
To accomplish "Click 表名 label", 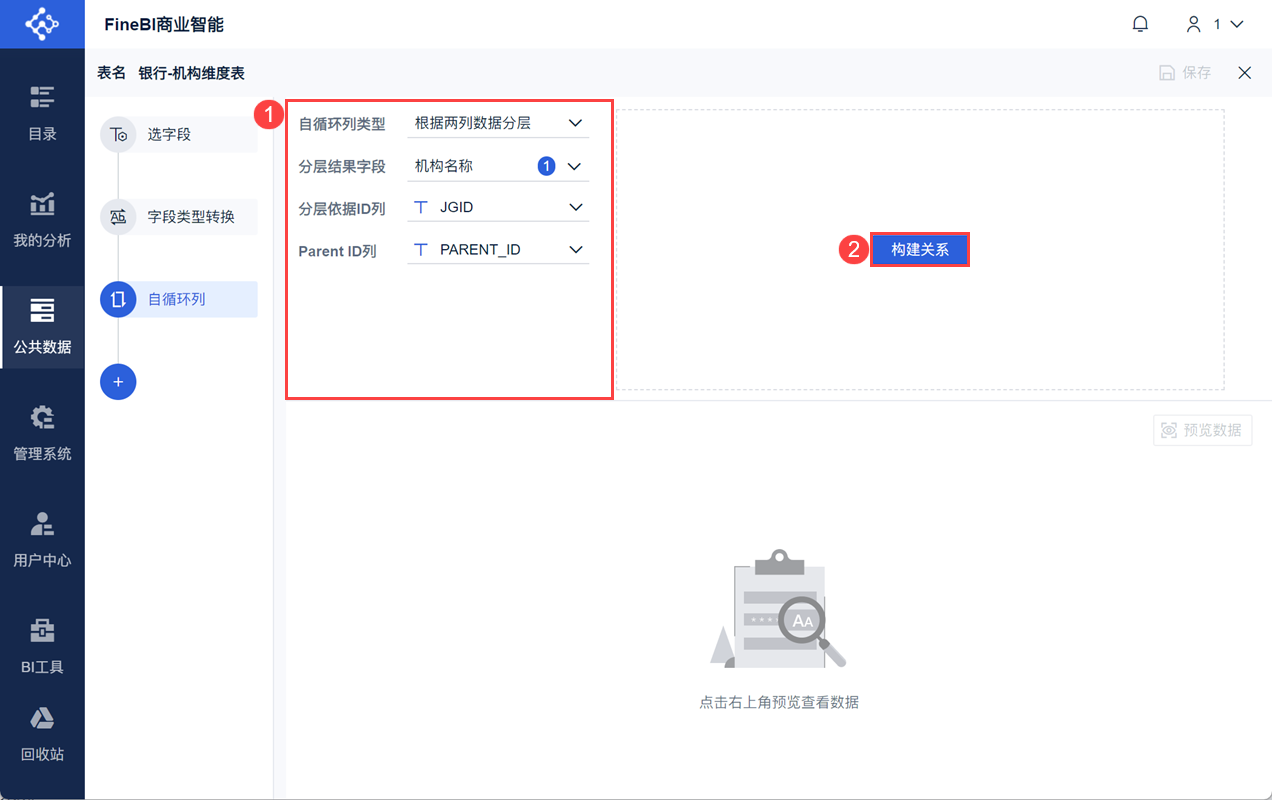I will click(111, 73).
